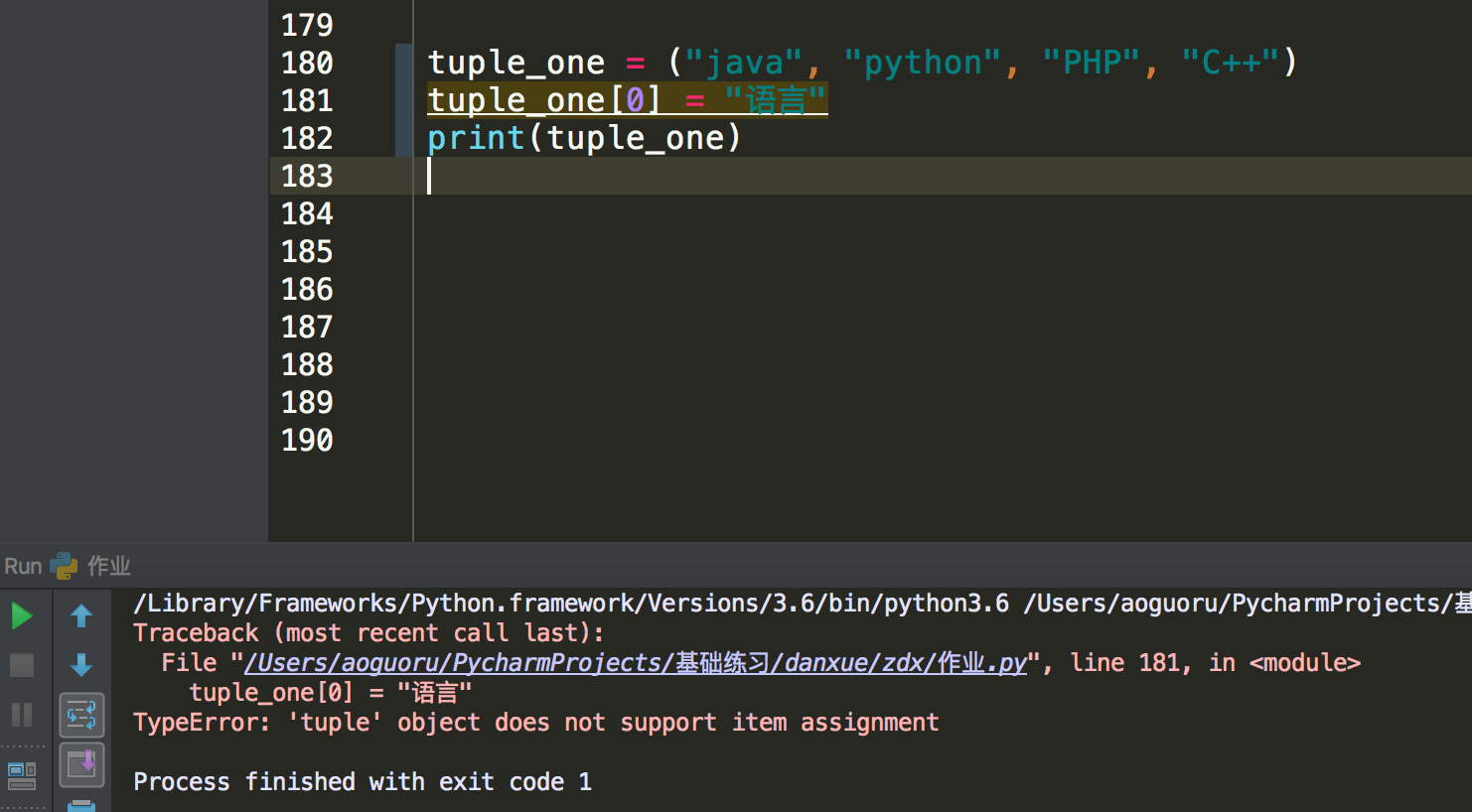Viewport: 1472px width, 812px height.
Task: Click the Print icon in Run panel
Action: click(x=81, y=805)
